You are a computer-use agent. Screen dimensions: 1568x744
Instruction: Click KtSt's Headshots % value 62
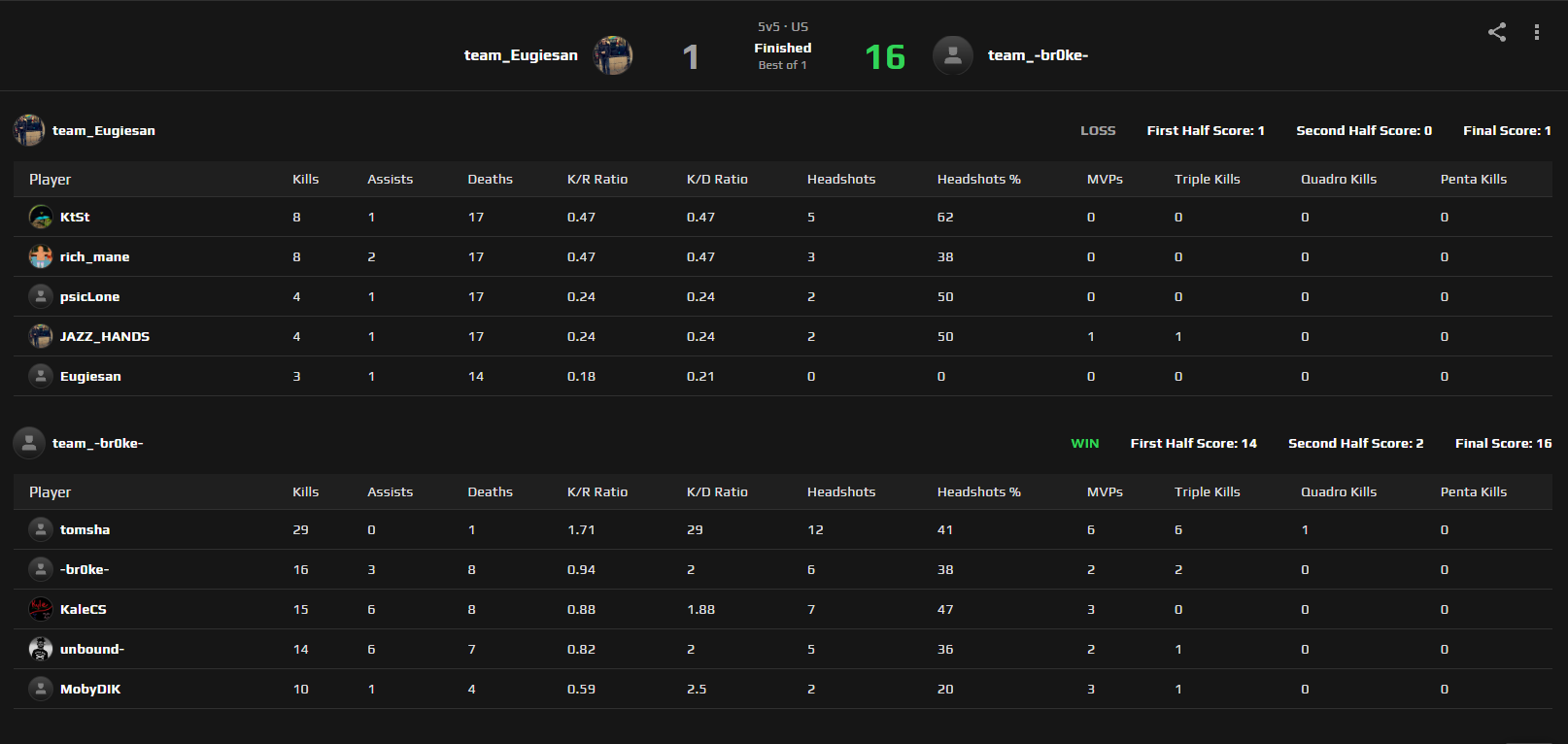(x=945, y=217)
